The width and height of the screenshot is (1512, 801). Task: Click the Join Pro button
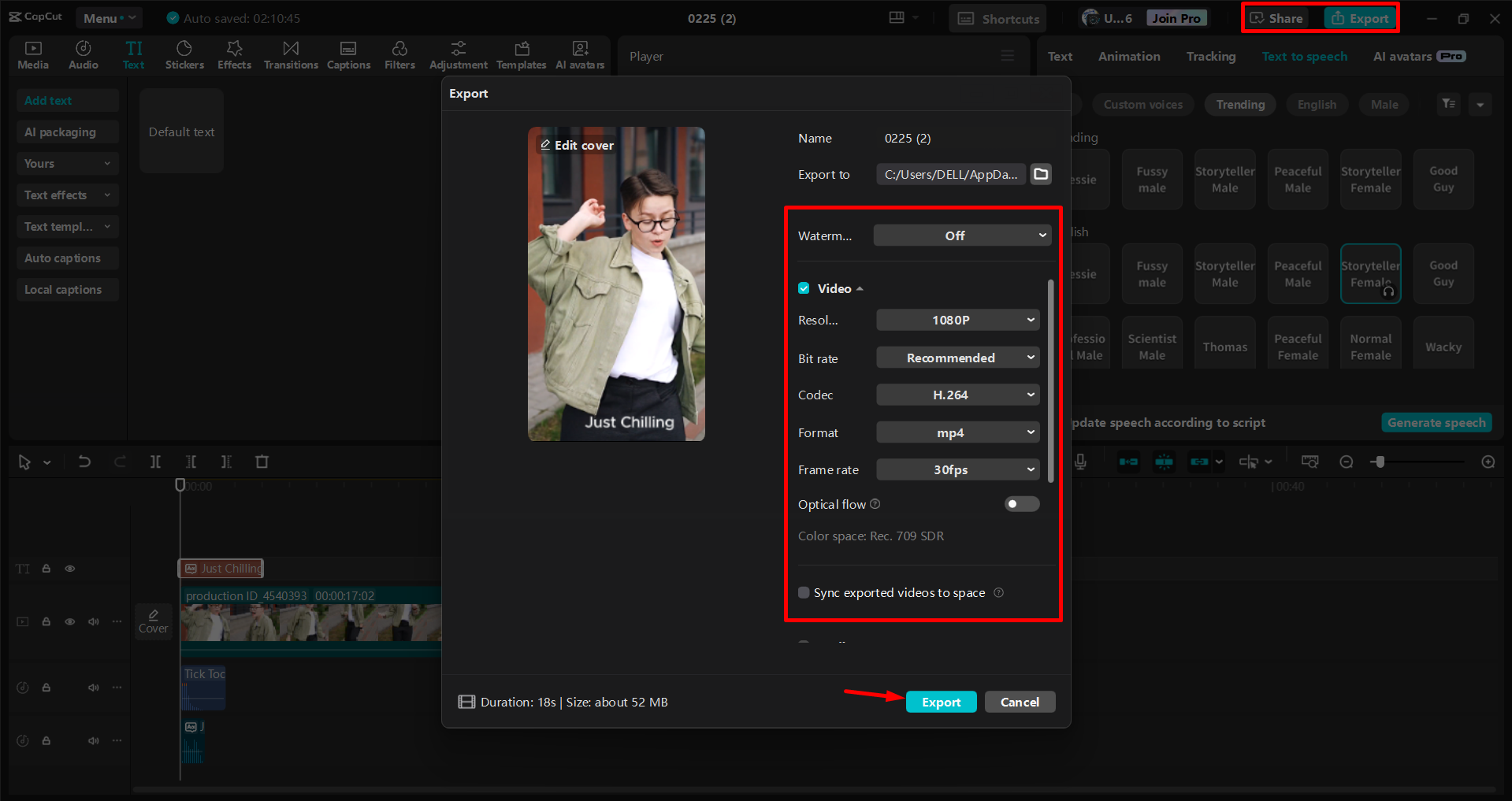1176,18
